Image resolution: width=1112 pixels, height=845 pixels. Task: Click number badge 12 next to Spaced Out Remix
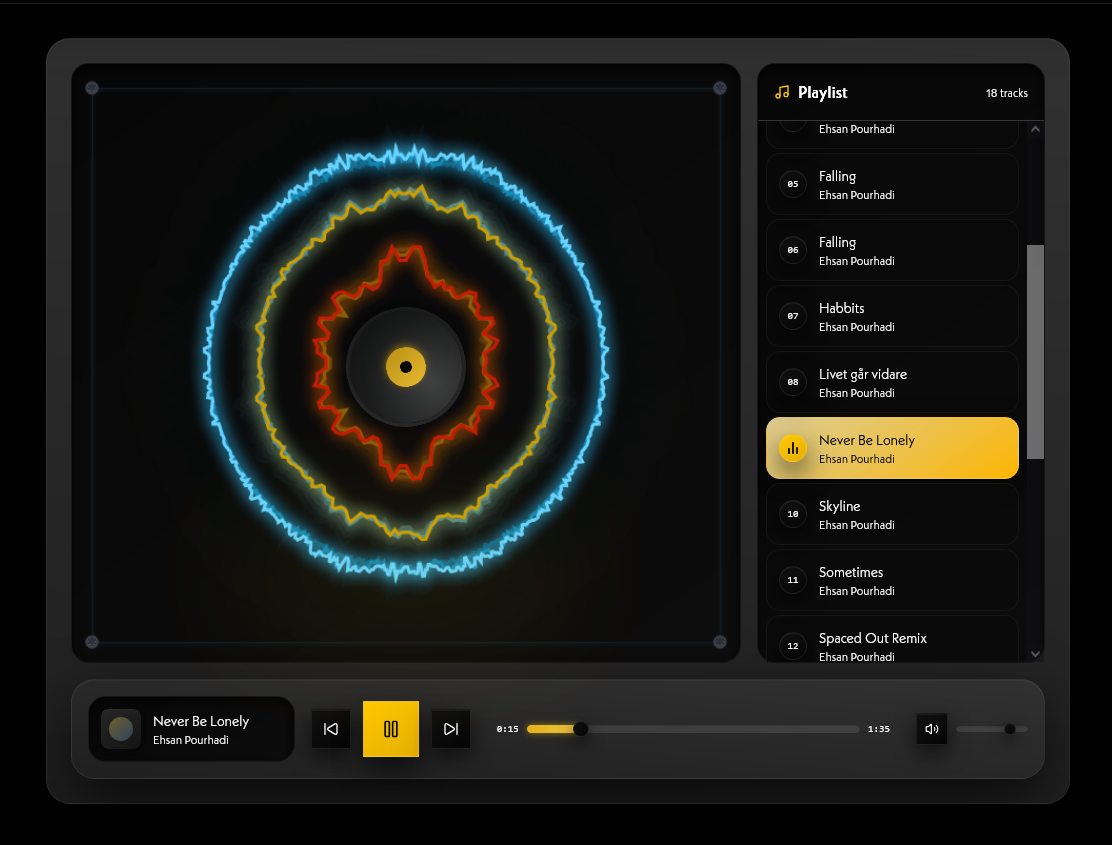point(792,645)
